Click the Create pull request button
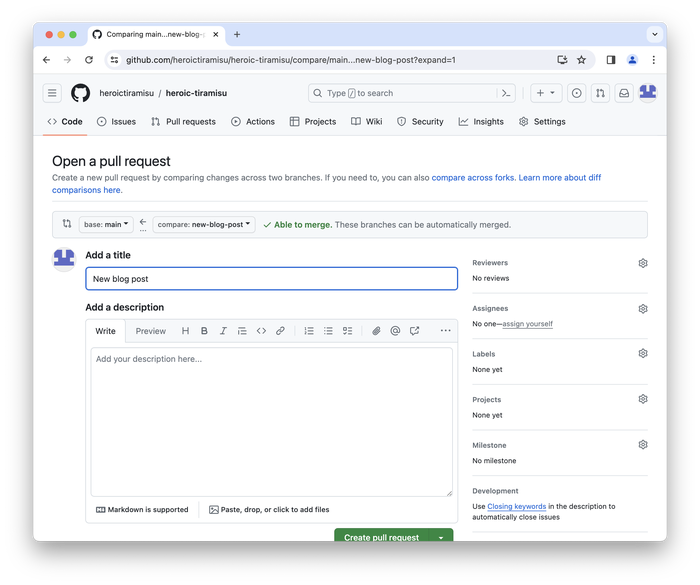700x585 pixels. (382, 537)
